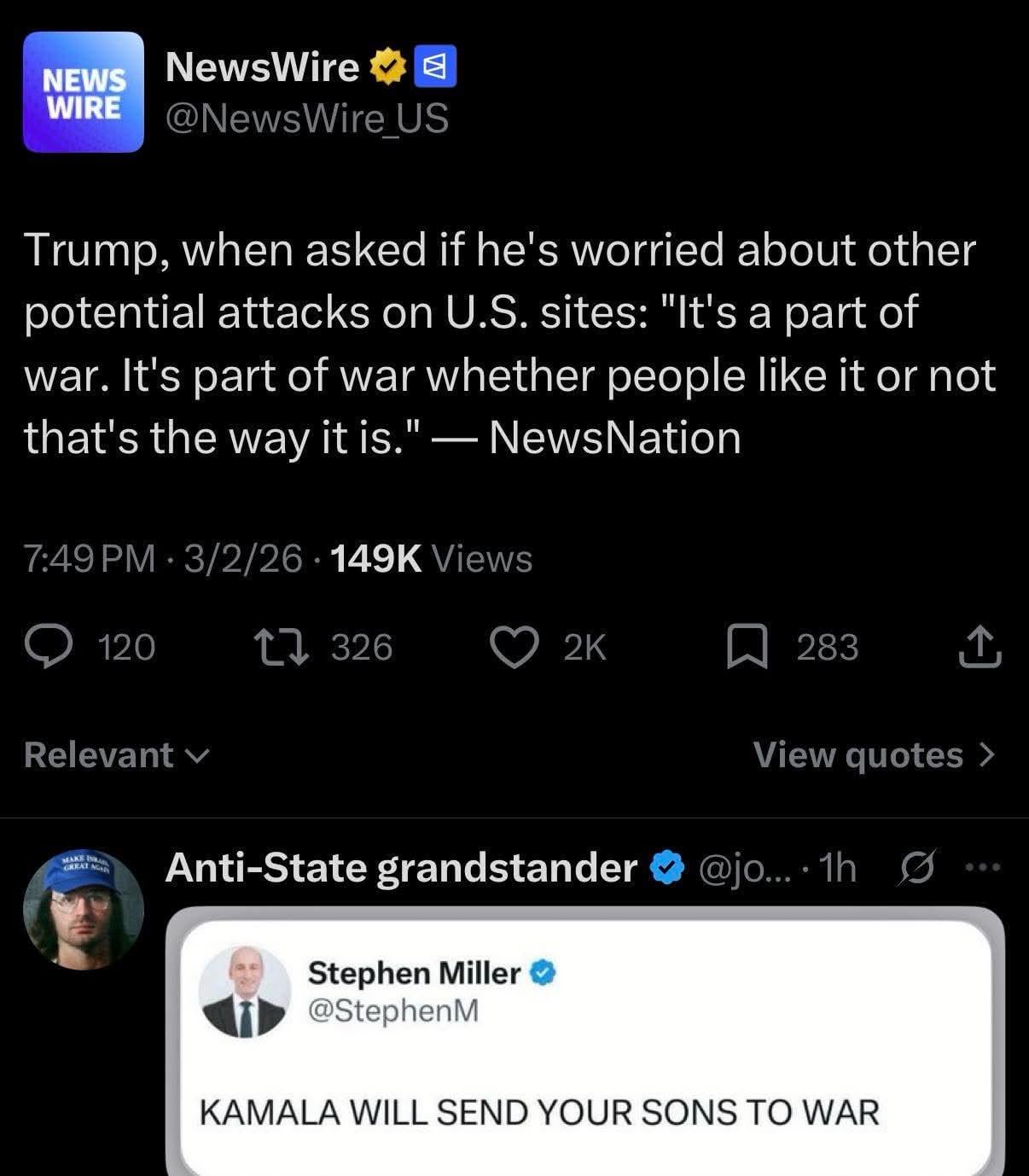Open NewsWire gold verified badge

pos(387,67)
